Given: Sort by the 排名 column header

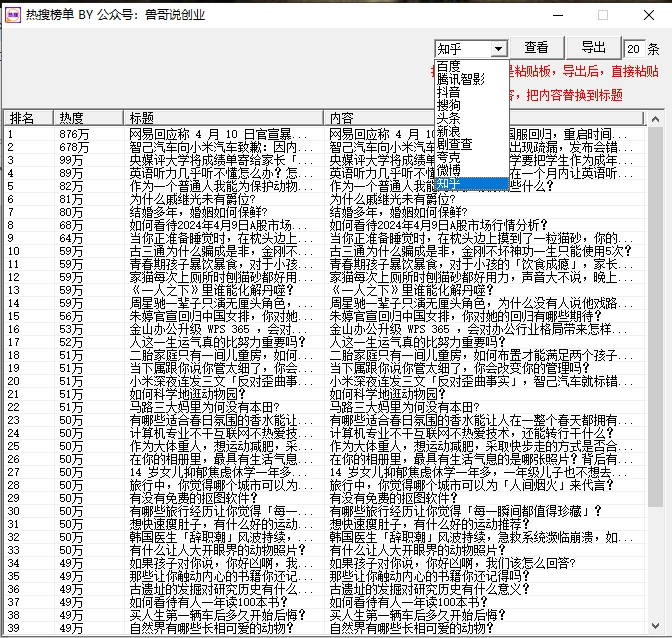Looking at the screenshot, I should [29, 117].
